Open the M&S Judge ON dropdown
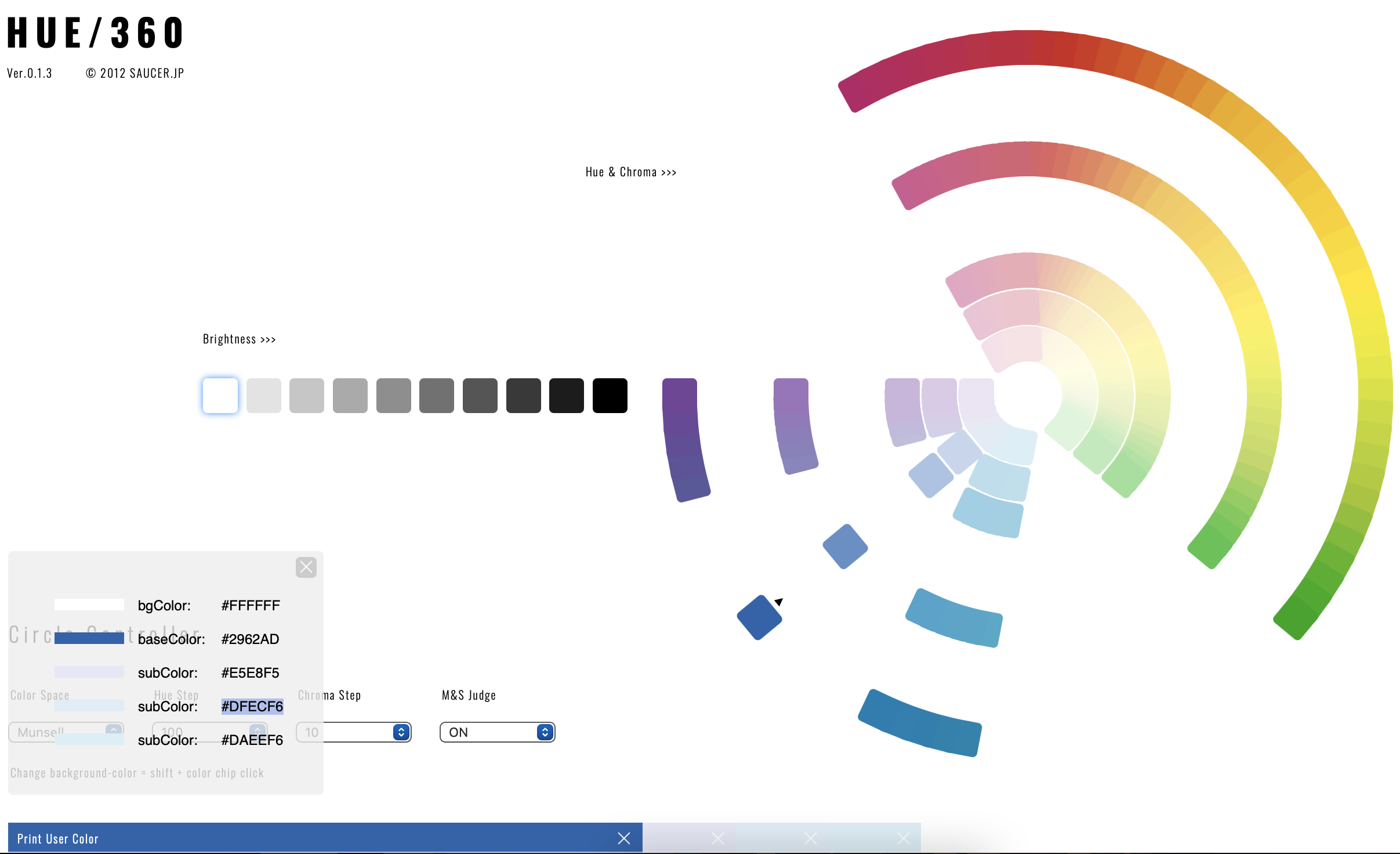 click(x=497, y=732)
